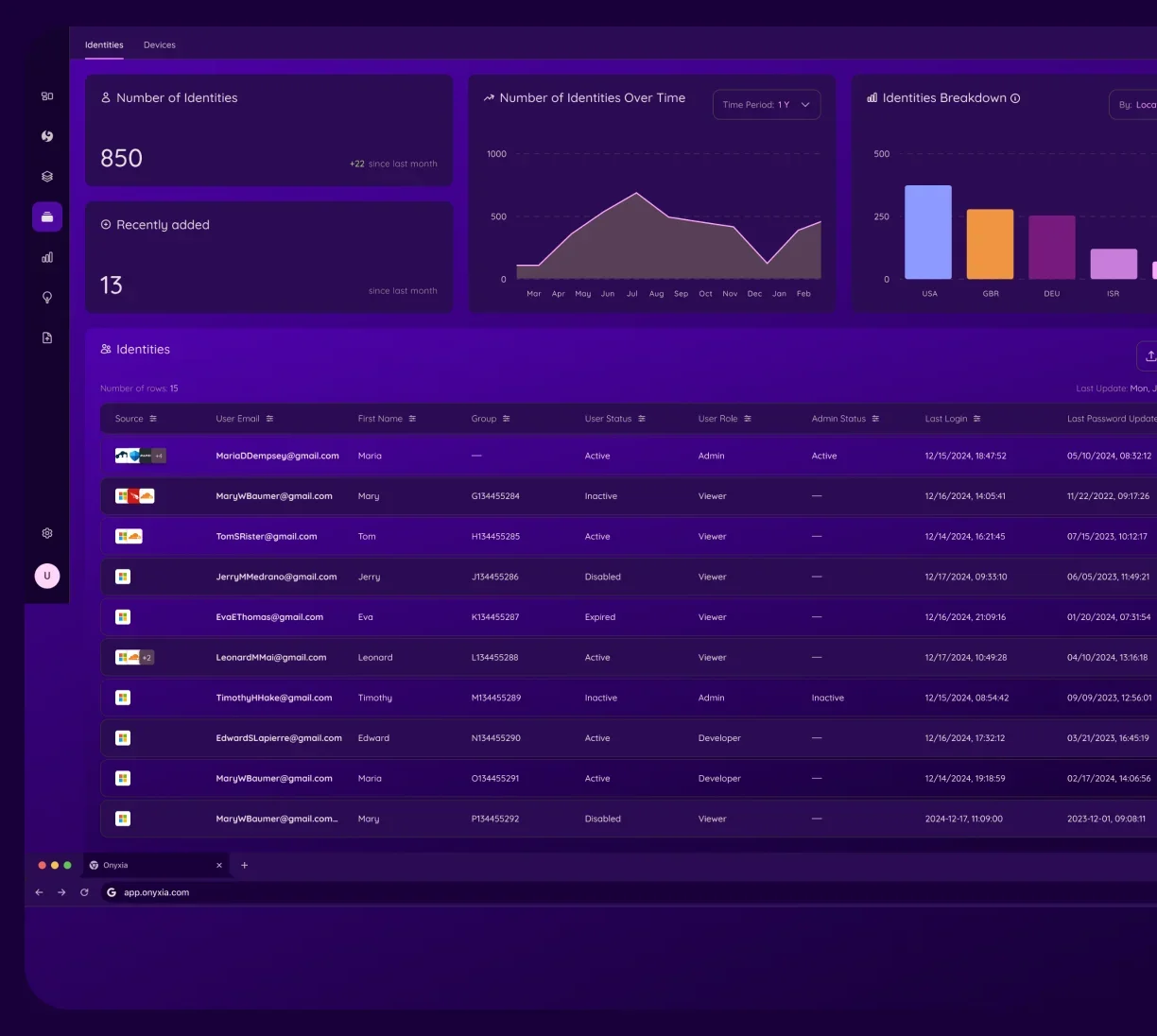Switch to the Devices tab
Image resolution: width=1157 pixels, height=1036 pixels.
click(x=160, y=45)
